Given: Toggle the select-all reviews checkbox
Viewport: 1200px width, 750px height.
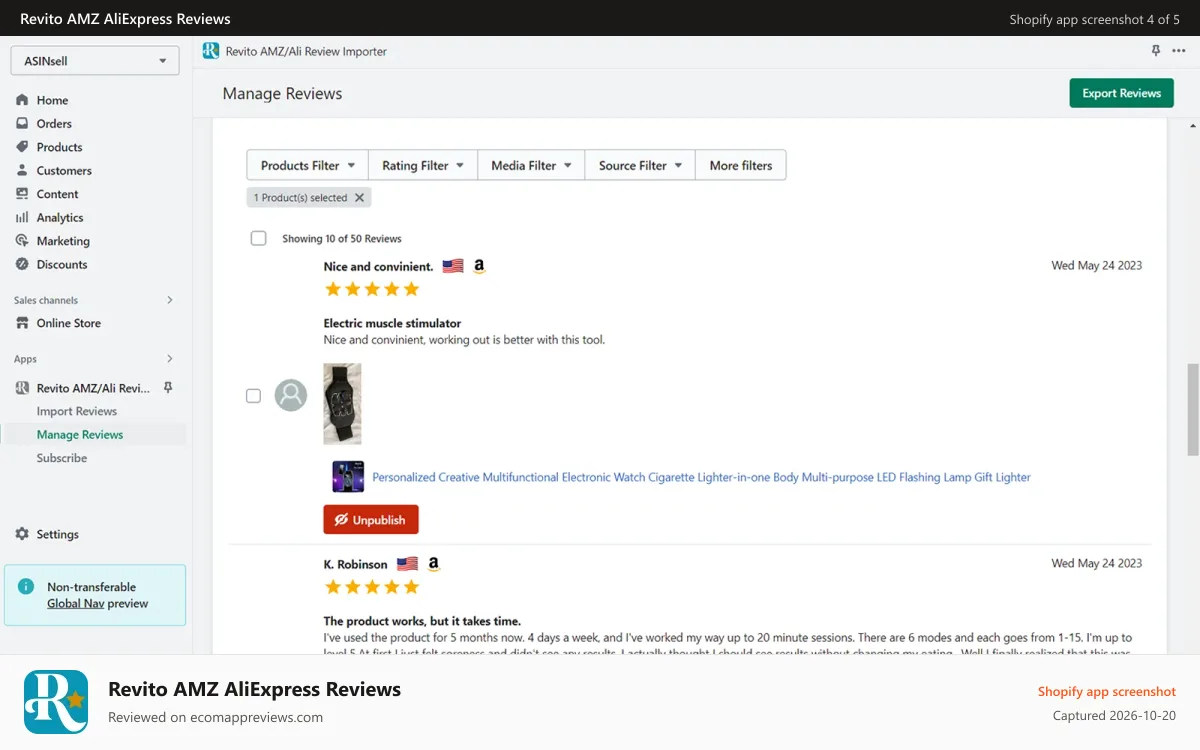Looking at the screenshot, I should click(x=258, y=238).
